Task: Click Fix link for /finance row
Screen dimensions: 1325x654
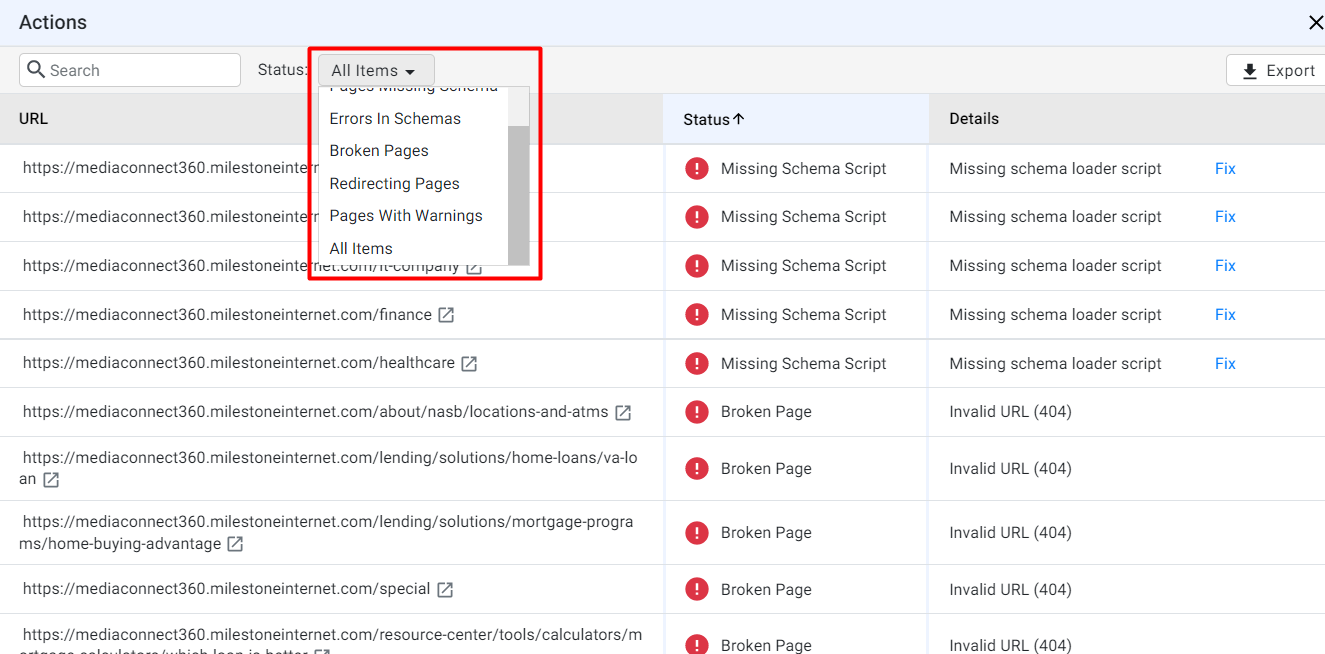Action: point(1225,314)
